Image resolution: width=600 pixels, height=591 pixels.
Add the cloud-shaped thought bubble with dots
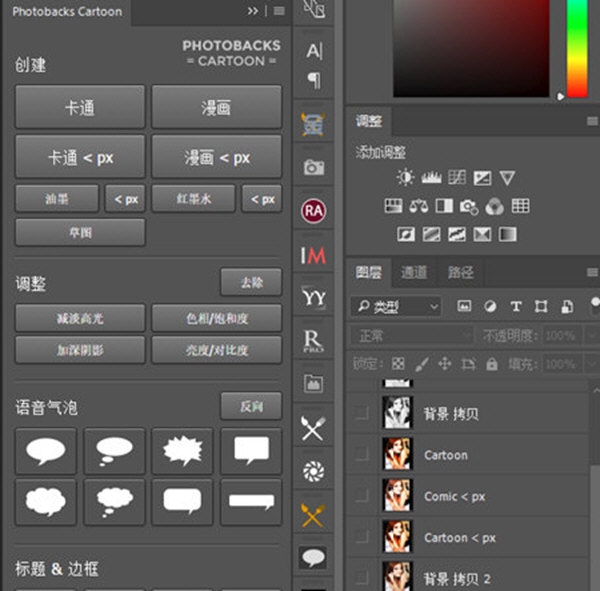tap(114, 498)
